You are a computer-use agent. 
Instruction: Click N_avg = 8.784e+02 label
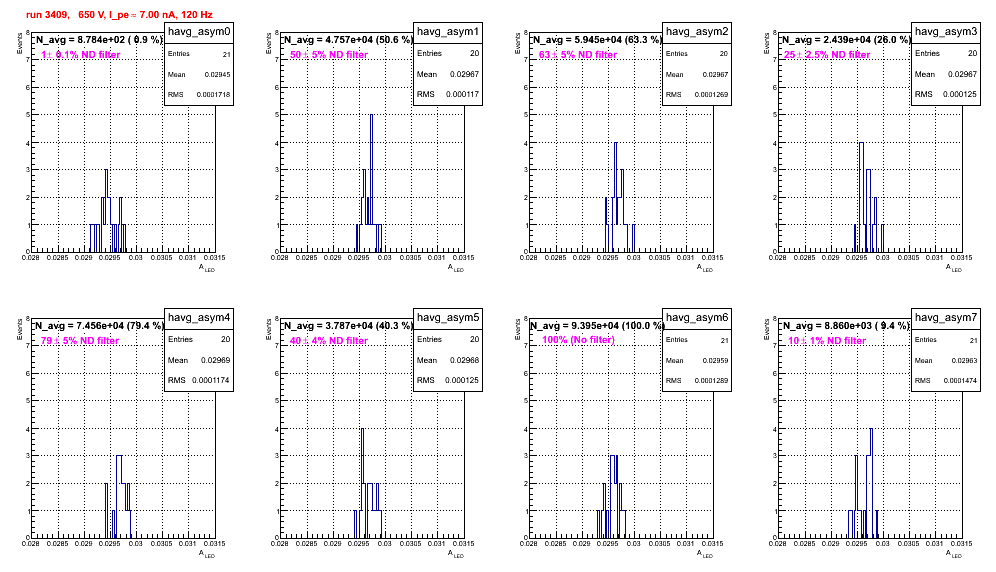point(99,39)
